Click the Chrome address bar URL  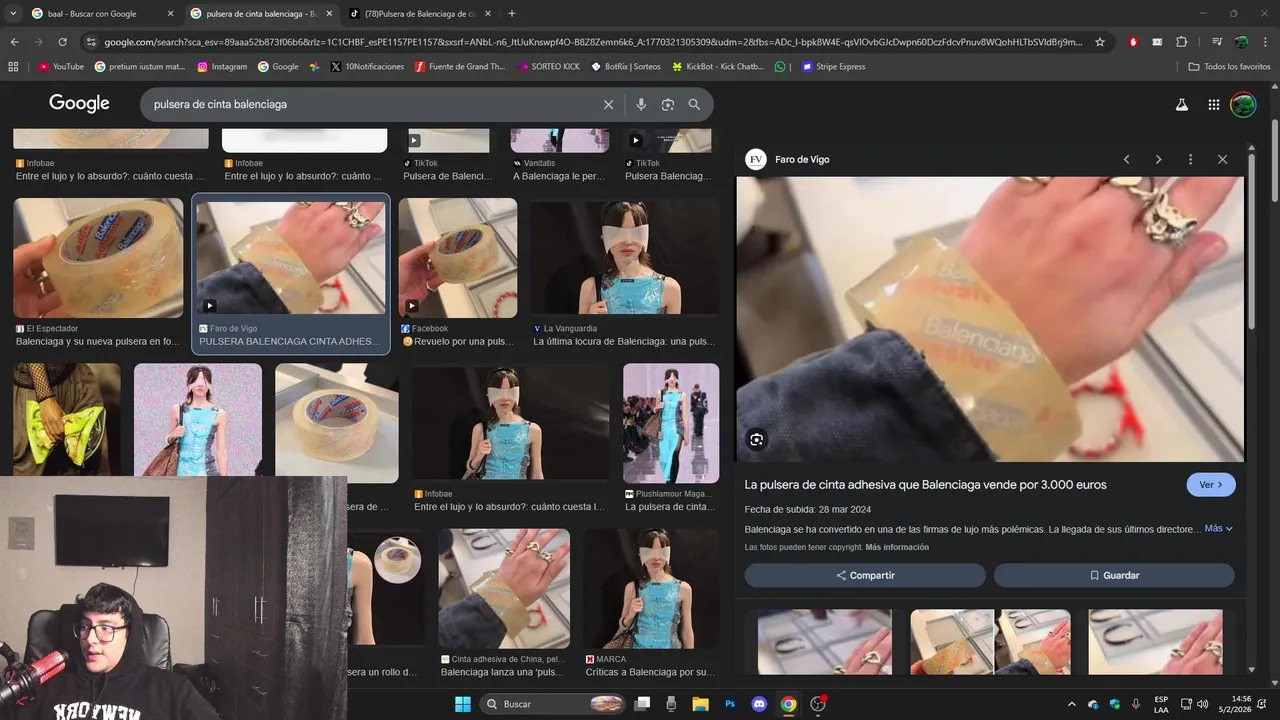(592, 42)
